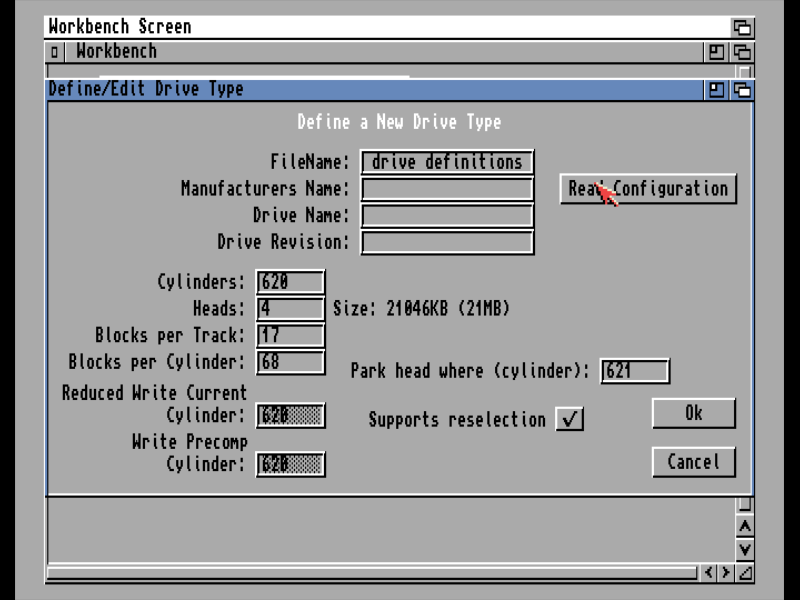
Task: Click the Workbench window scroll left arrow
Action: tap(708, 573)
